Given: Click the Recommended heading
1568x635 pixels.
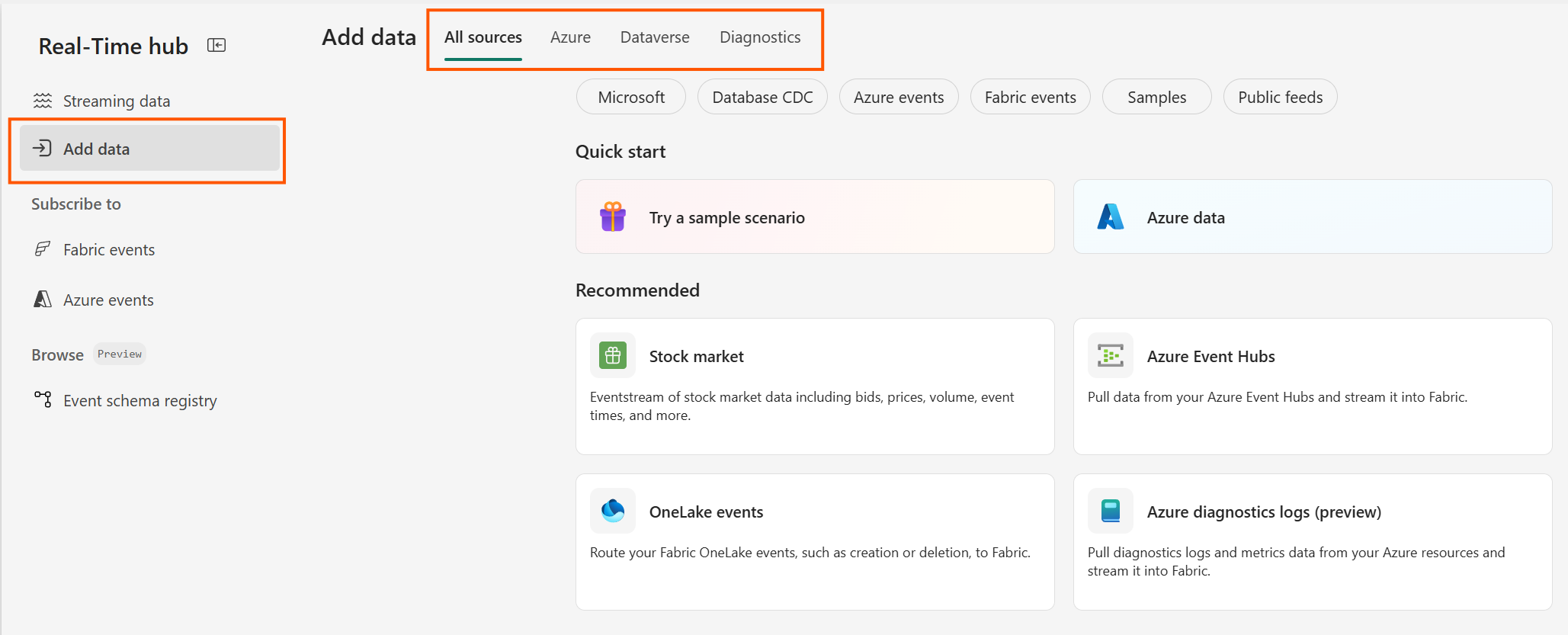Looking at the screenshot, I should point(637,290).
